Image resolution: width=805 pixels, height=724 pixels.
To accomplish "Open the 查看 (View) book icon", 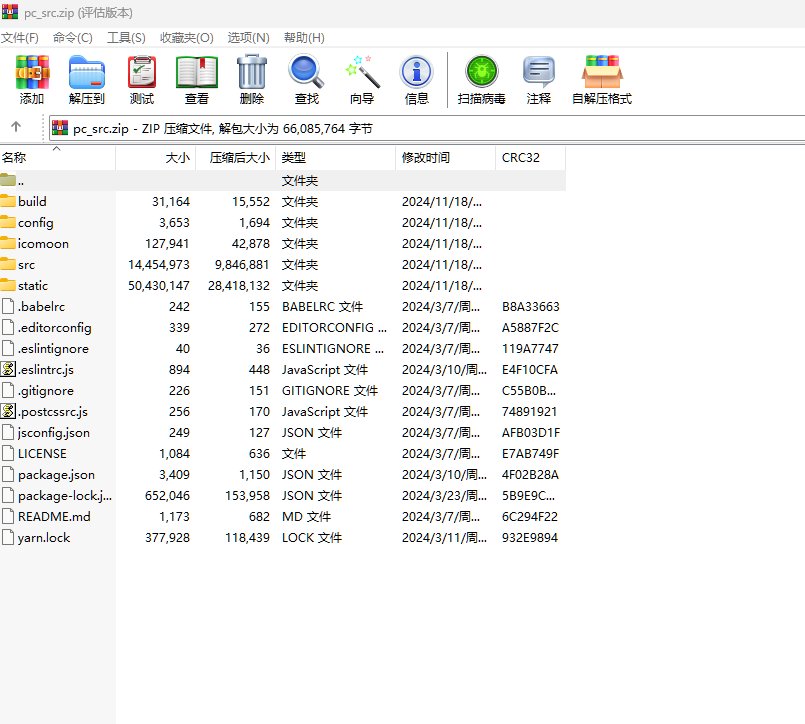I will pos(197,80).
